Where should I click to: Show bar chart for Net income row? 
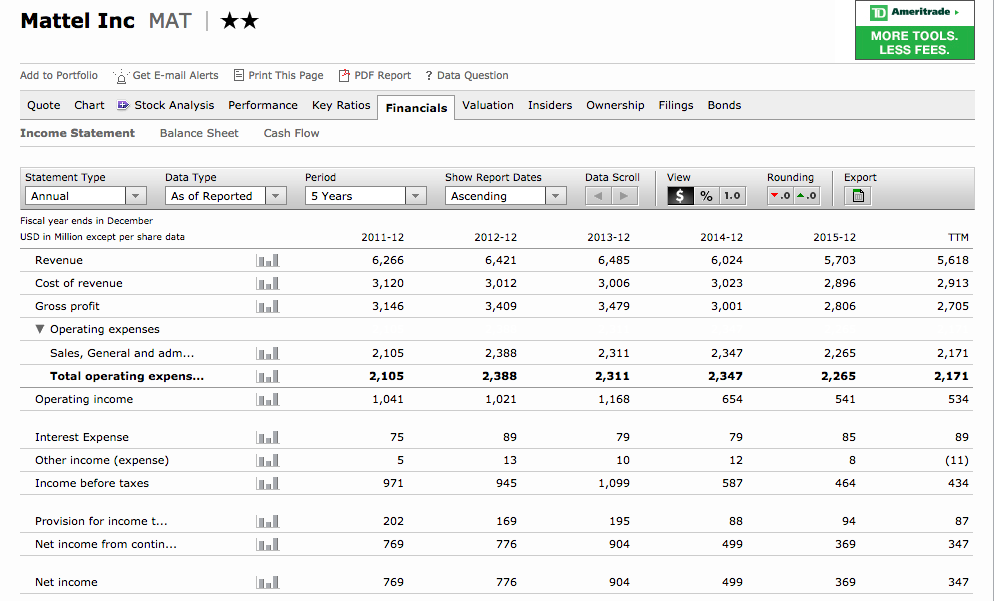[x=268, y=582]
